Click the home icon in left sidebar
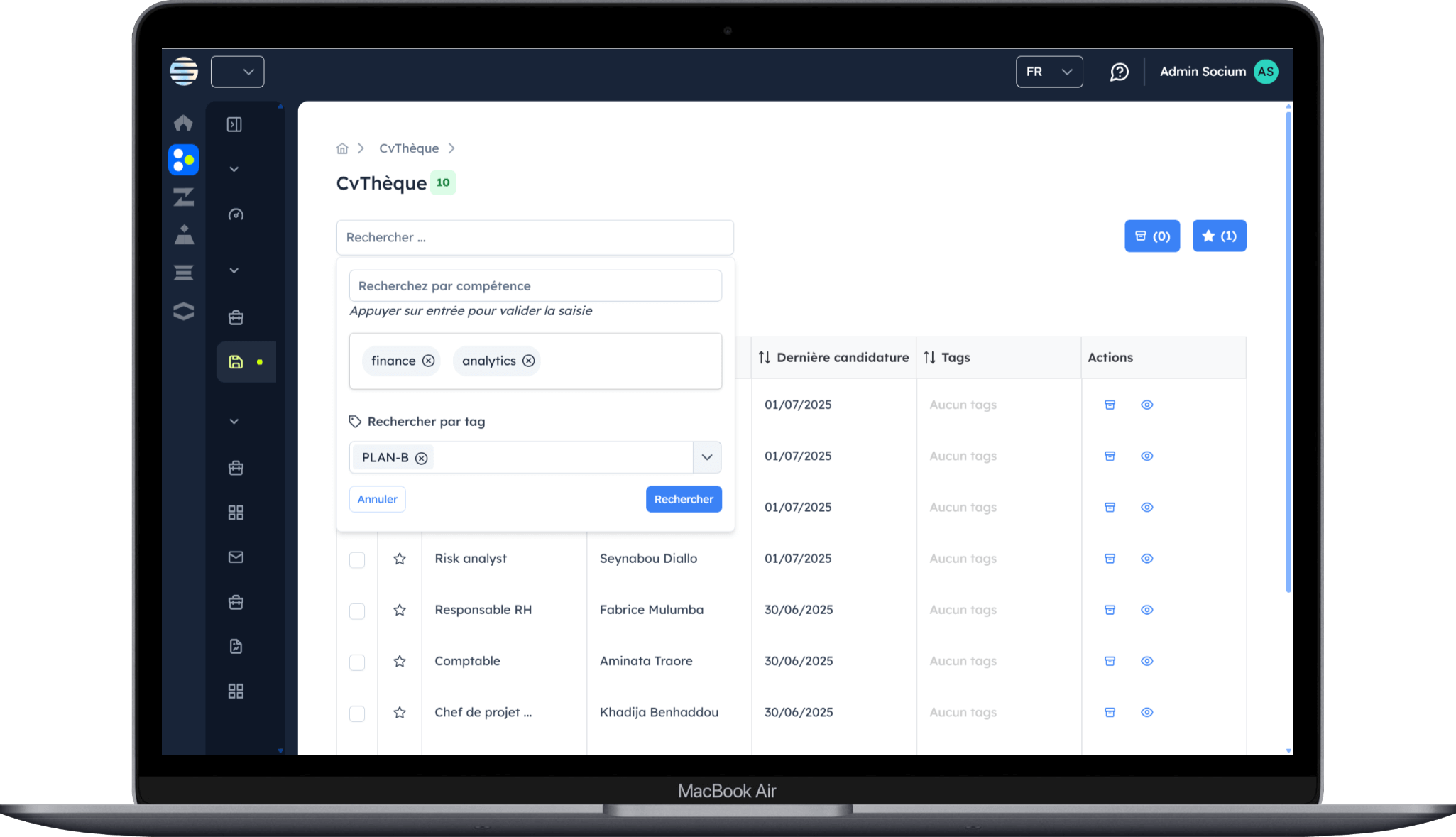This screenshot has width=1456, height=837. tap(183, 123)
